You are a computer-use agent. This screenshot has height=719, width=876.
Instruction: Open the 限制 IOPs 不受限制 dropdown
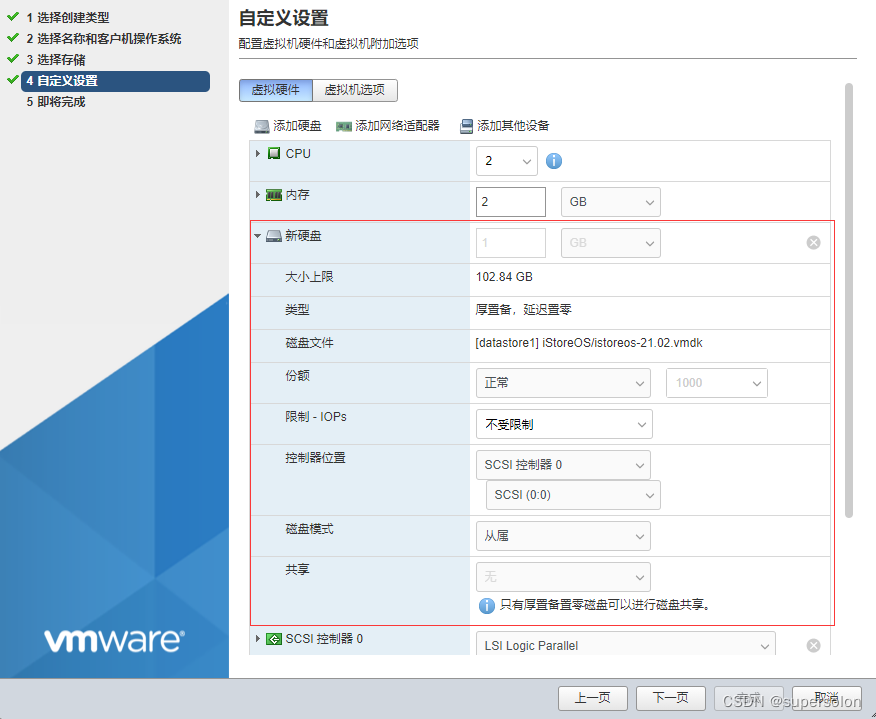click(x=564, y=425)
